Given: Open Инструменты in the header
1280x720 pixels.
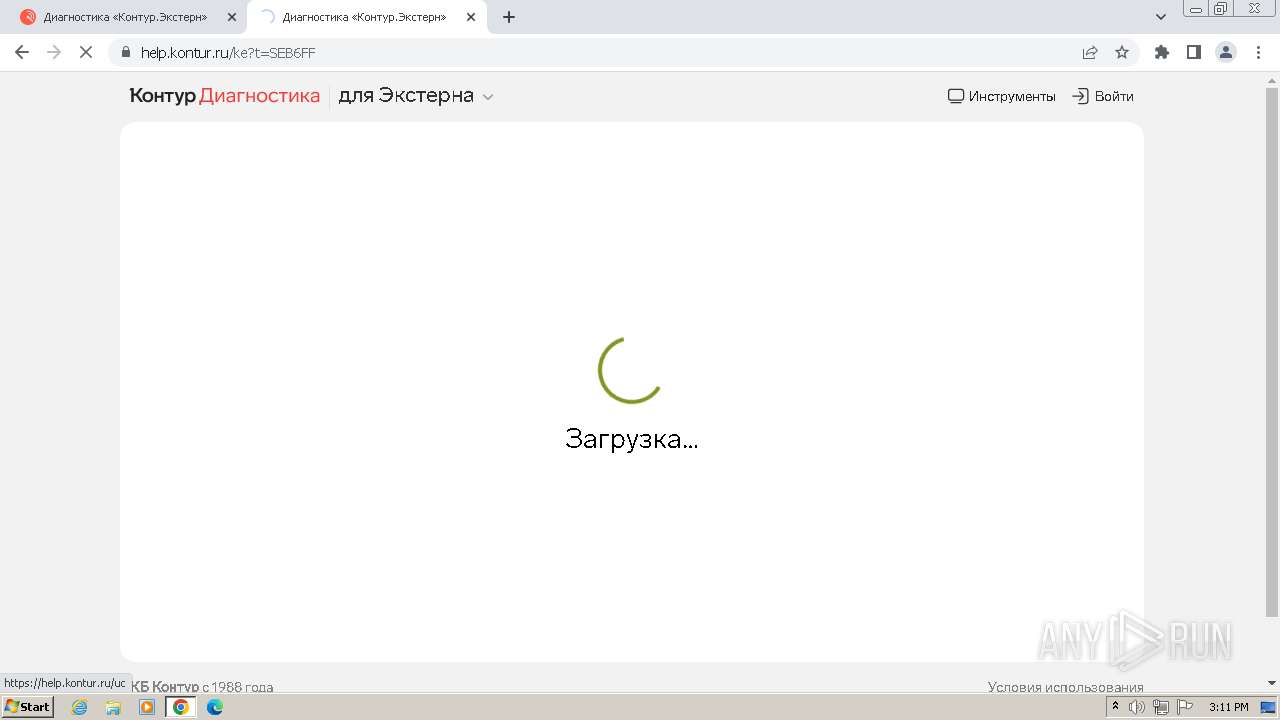Looking at the screenshot, I should 1002,96.
